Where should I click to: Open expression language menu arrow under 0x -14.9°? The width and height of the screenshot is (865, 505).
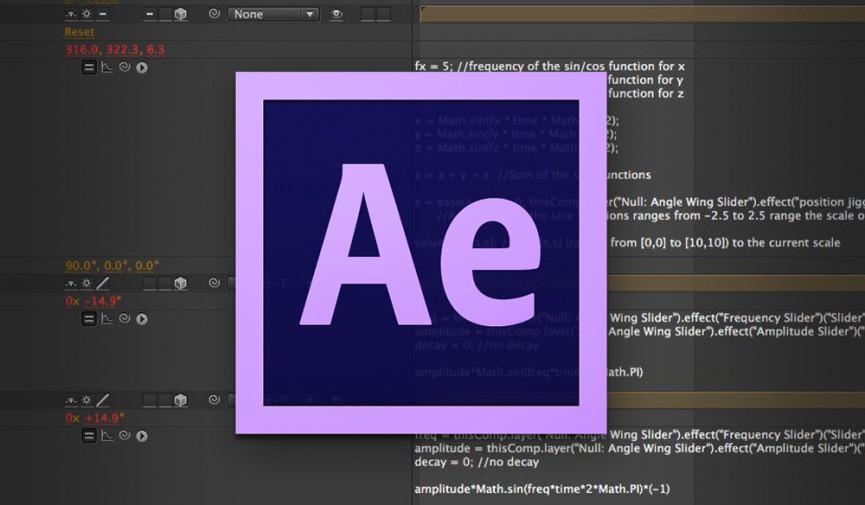142,319
